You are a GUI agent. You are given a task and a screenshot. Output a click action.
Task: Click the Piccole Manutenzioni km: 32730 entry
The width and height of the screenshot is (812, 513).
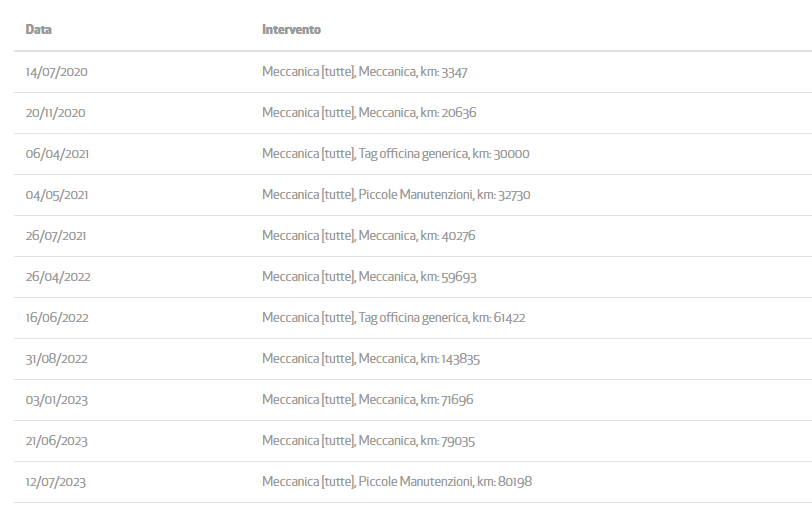click(396, 195)
